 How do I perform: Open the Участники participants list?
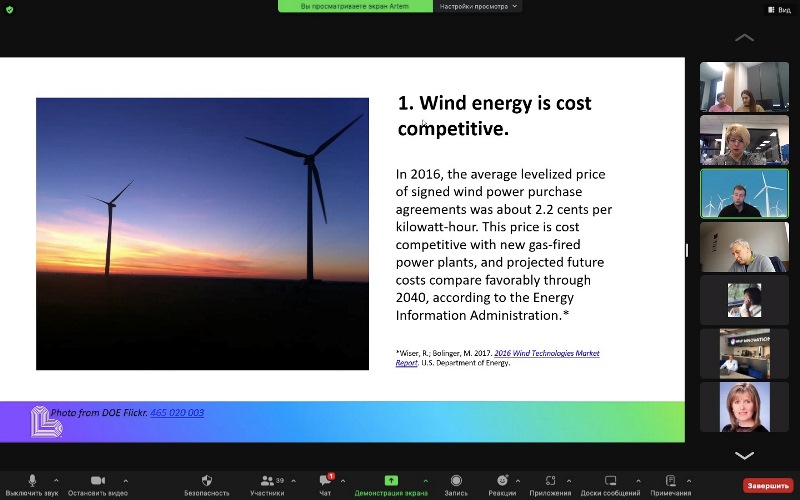click(x=267, y=481)
